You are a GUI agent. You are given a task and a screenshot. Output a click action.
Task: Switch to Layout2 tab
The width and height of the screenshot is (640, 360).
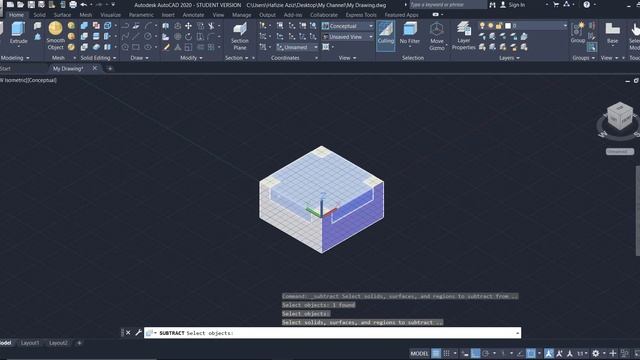58,343
